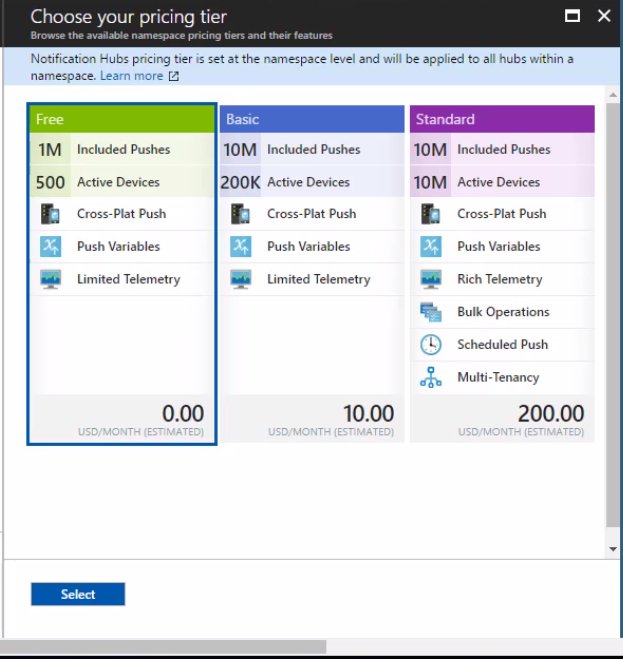Click Scheduled Push label
Viewport: 623px width, 659px height.
(x=503, y=345)
